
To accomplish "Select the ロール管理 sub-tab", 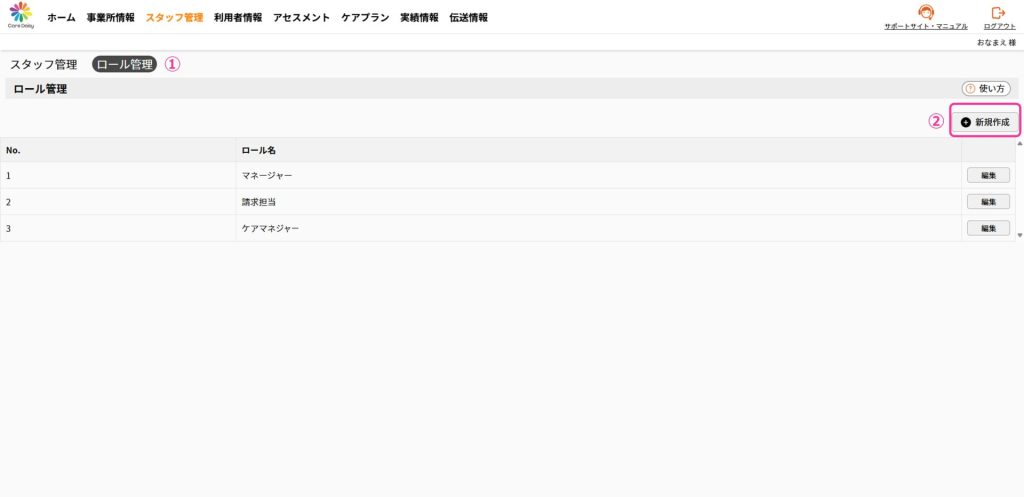I will (124, 64).
